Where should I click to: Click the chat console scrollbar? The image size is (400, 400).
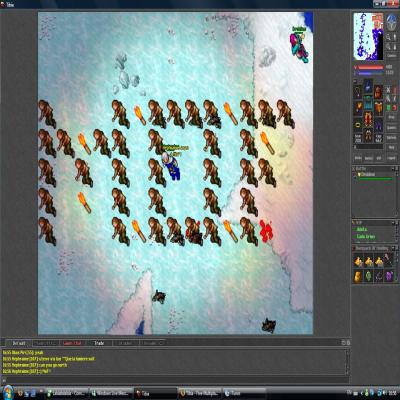[x=347, y=362]
